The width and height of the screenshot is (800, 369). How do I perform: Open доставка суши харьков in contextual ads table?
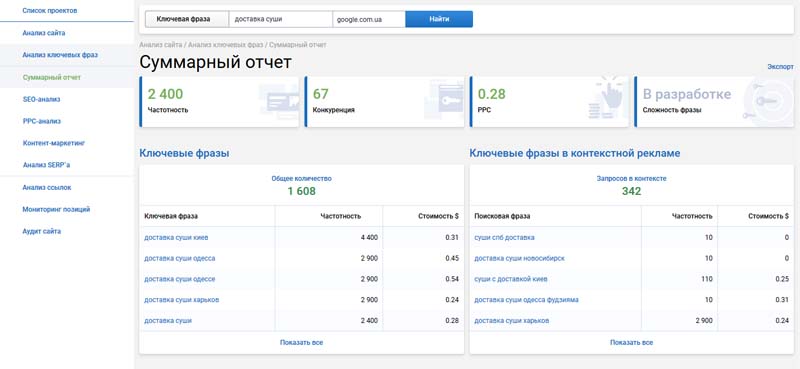coord(512,321)
